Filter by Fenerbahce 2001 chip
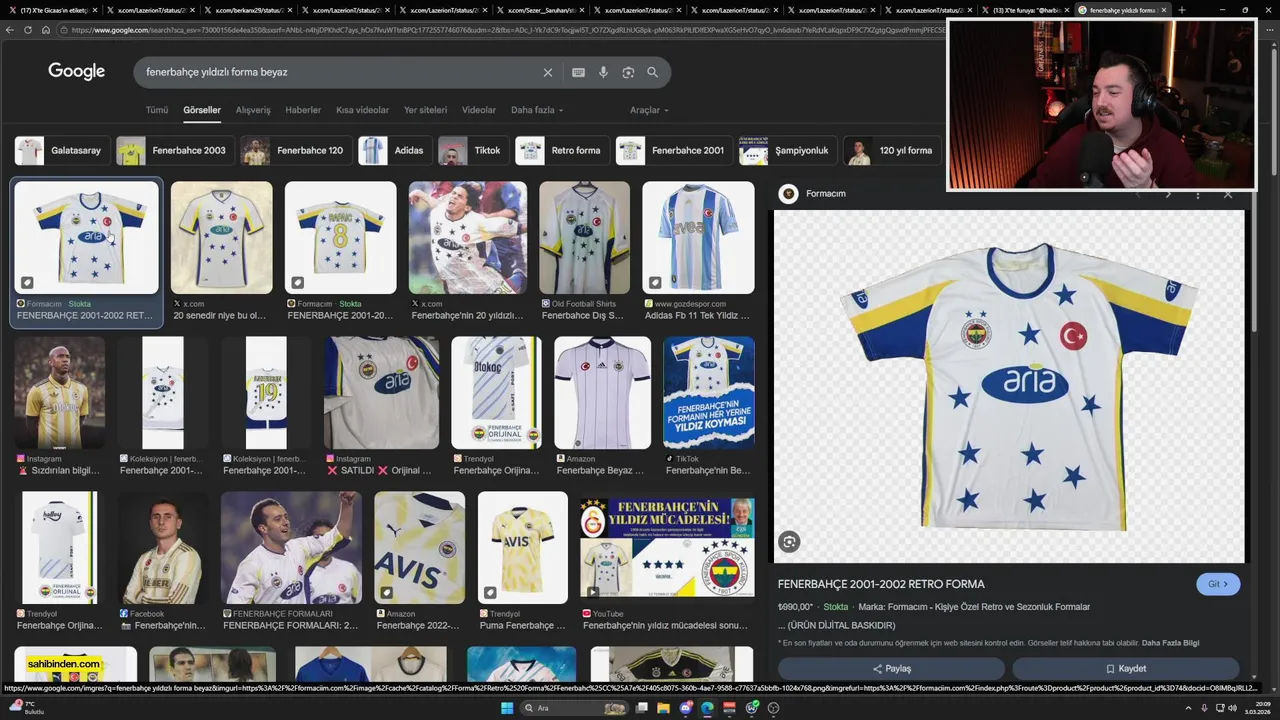This screenshot has height=720, width=1280. pyautogui.click(x=674, y=151)
